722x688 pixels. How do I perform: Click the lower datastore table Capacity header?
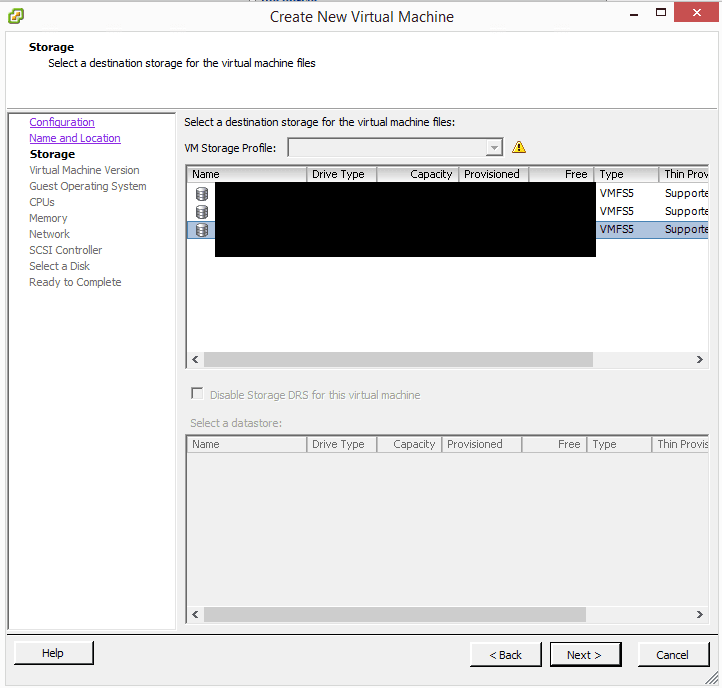pos(409,444)
